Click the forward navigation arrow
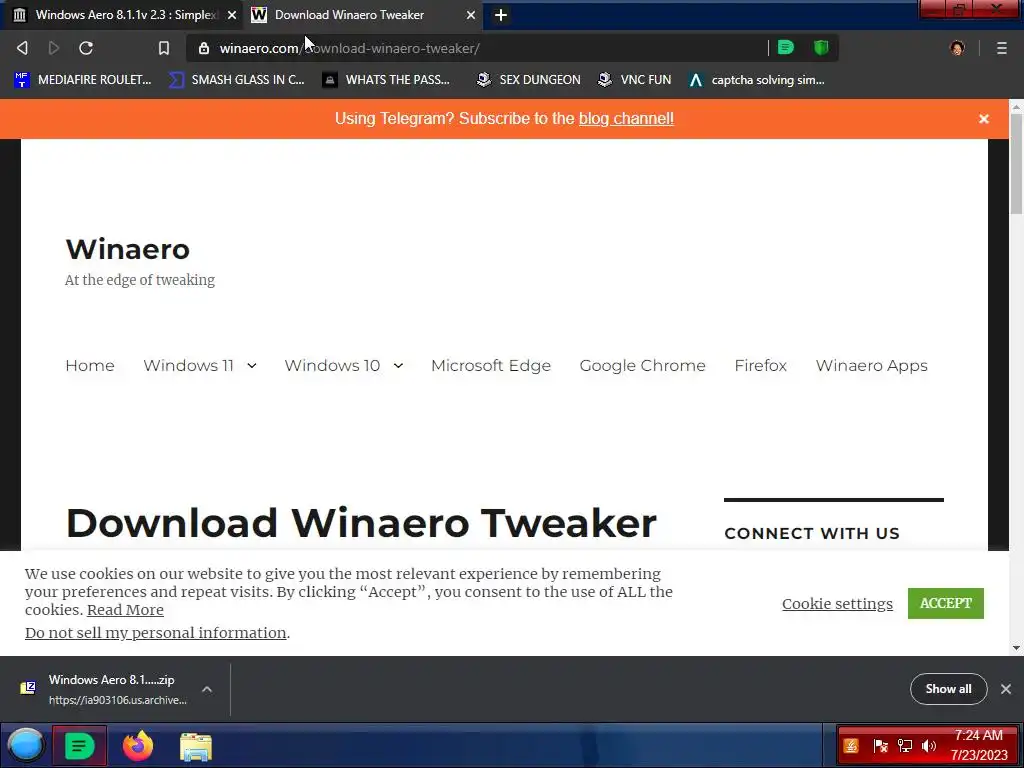Image resolution: width=1024 pixels, height=768 pixels. [x=54, y=48]
